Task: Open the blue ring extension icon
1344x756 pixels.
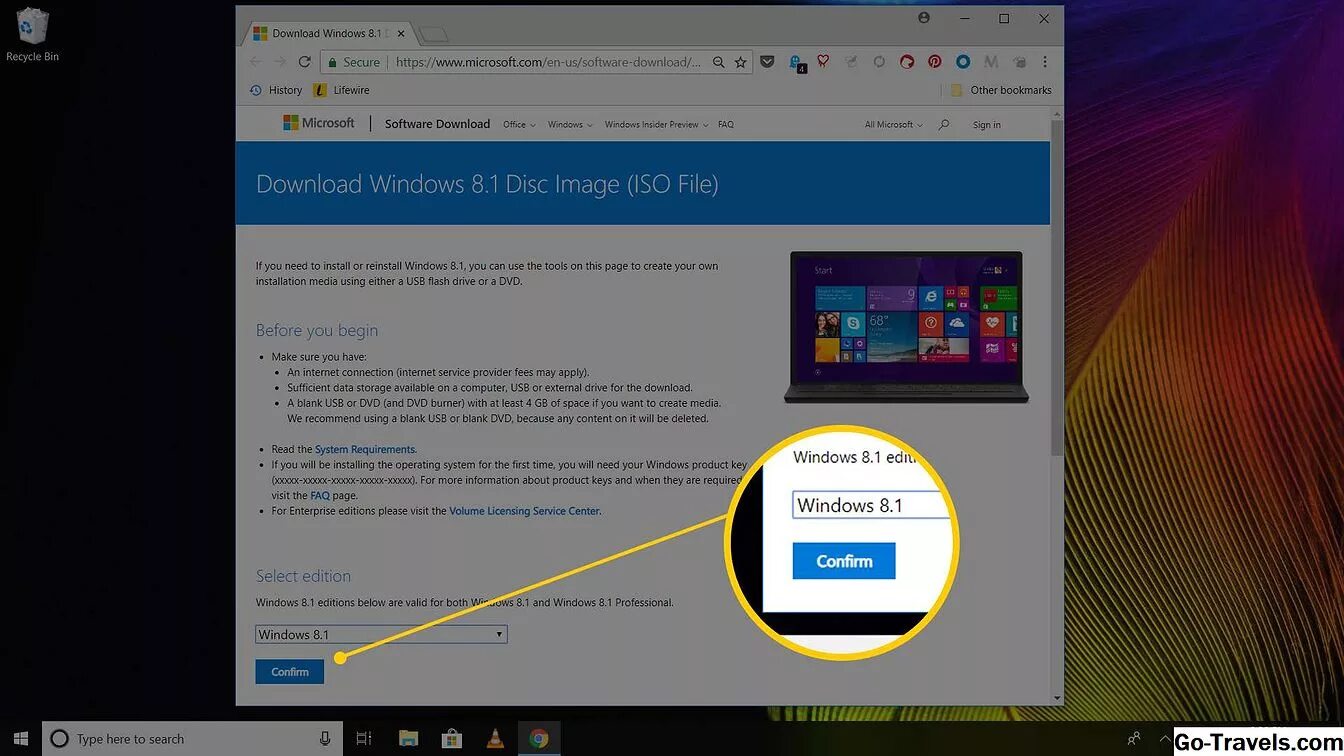Action: [963, 62]
